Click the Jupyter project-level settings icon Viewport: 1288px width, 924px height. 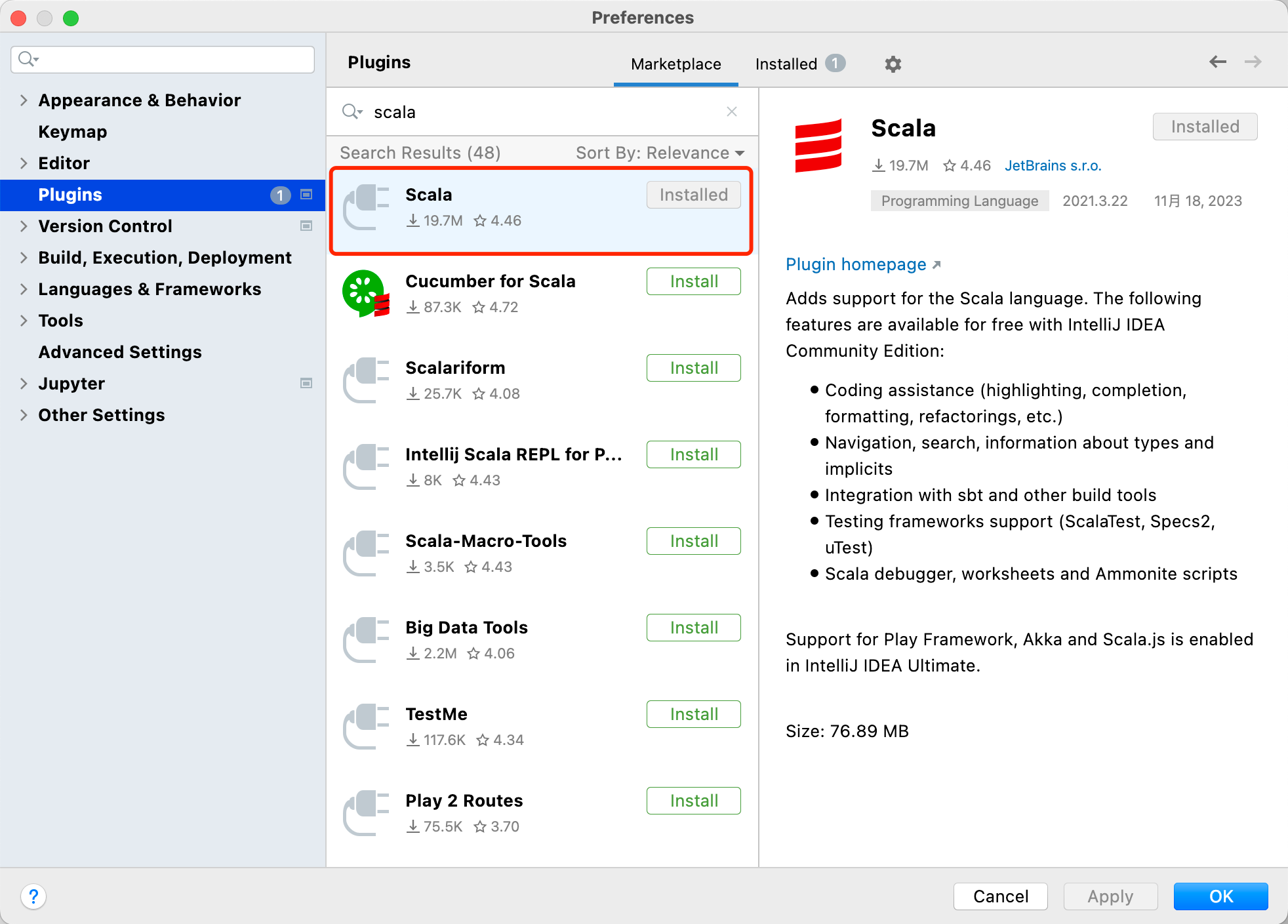point(306,384)
